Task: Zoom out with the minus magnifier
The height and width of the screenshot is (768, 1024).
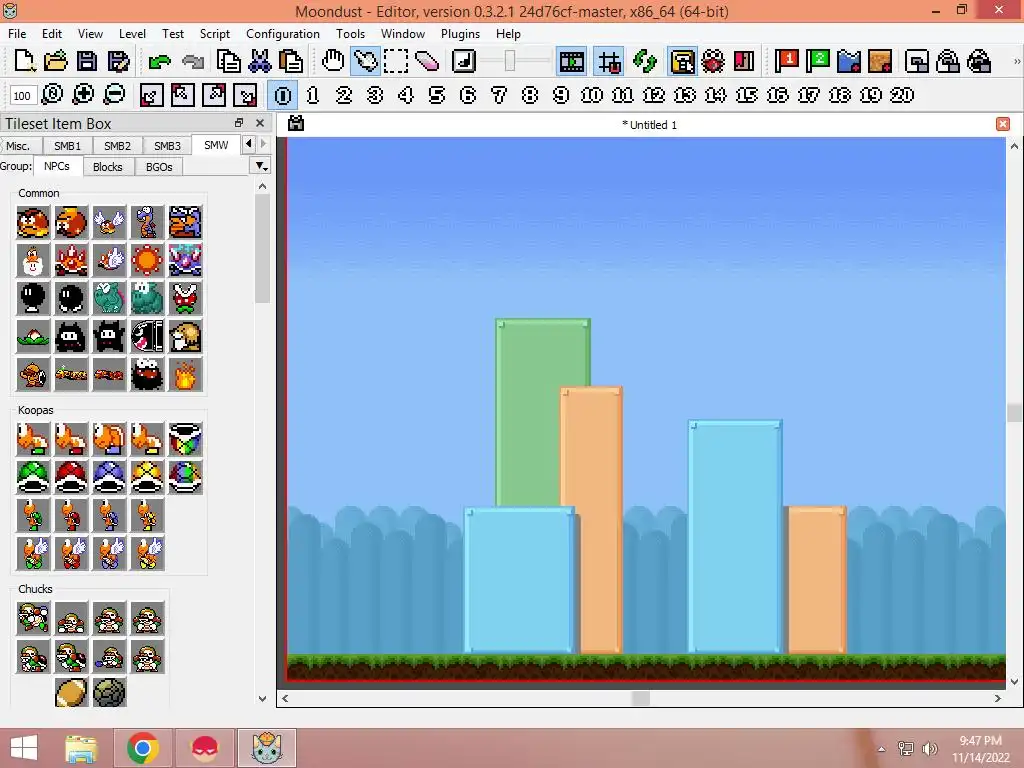Action: [114, 95]
